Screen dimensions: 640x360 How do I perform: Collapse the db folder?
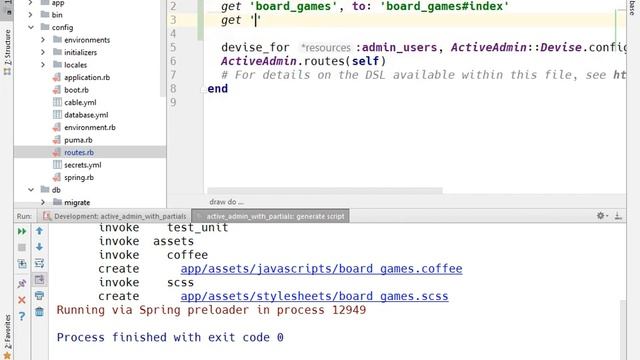[x=31, y=190]
